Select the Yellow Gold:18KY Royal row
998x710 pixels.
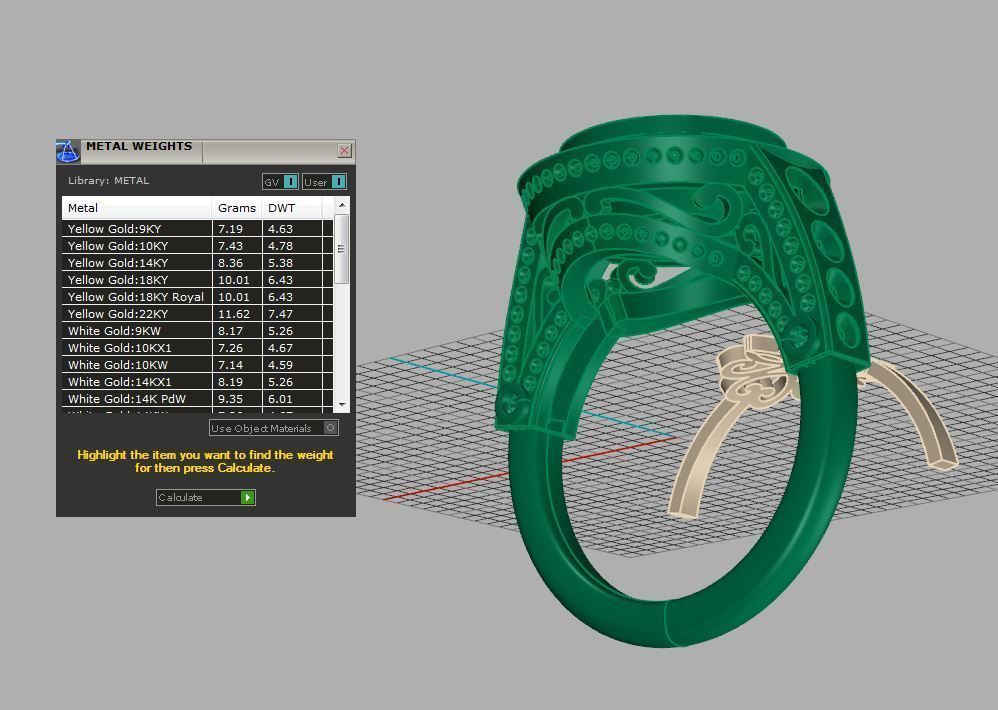(x=197, y=297)
